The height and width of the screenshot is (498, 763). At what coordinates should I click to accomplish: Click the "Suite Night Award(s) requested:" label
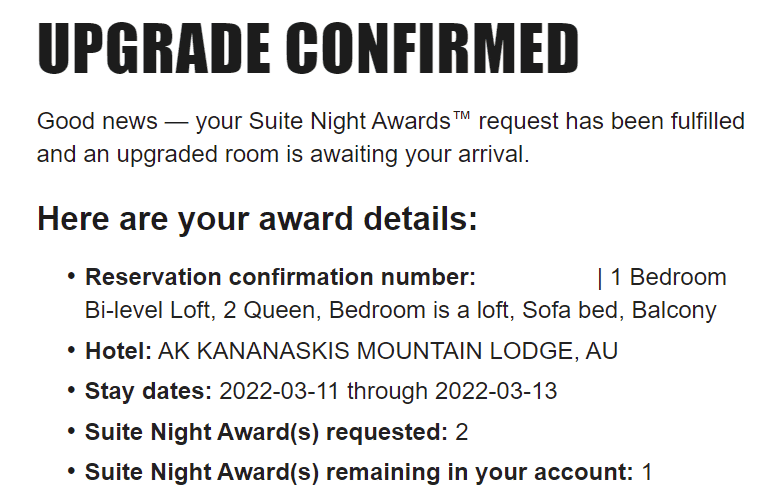266,432
